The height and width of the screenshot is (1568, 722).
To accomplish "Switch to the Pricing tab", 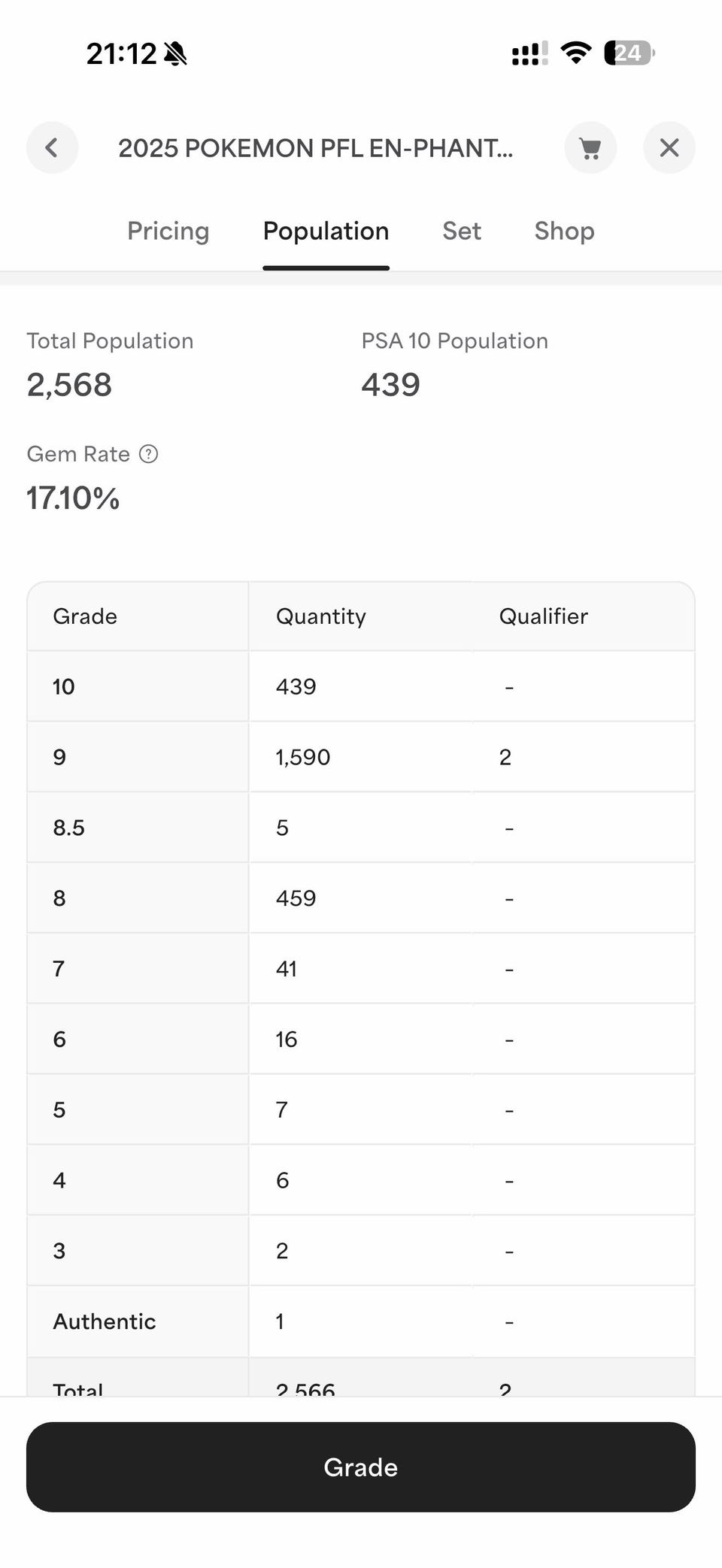I will (x=168, y=232).
